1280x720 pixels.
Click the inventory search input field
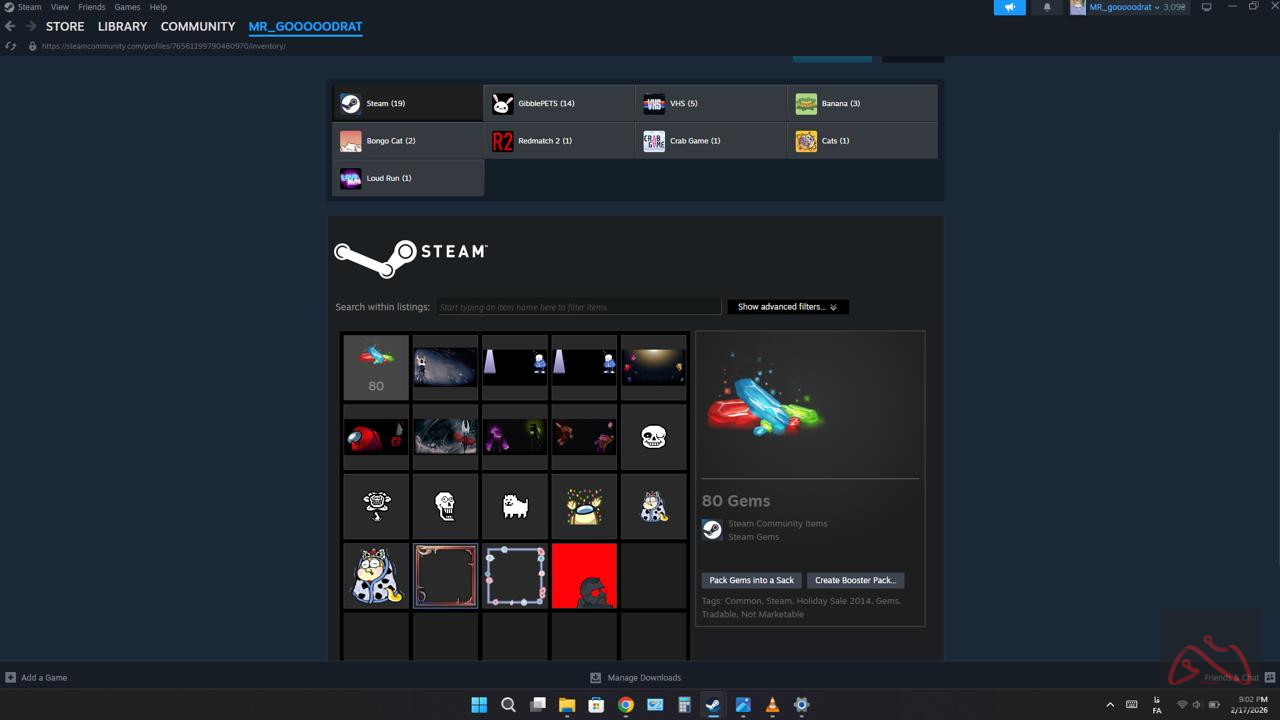578,307
